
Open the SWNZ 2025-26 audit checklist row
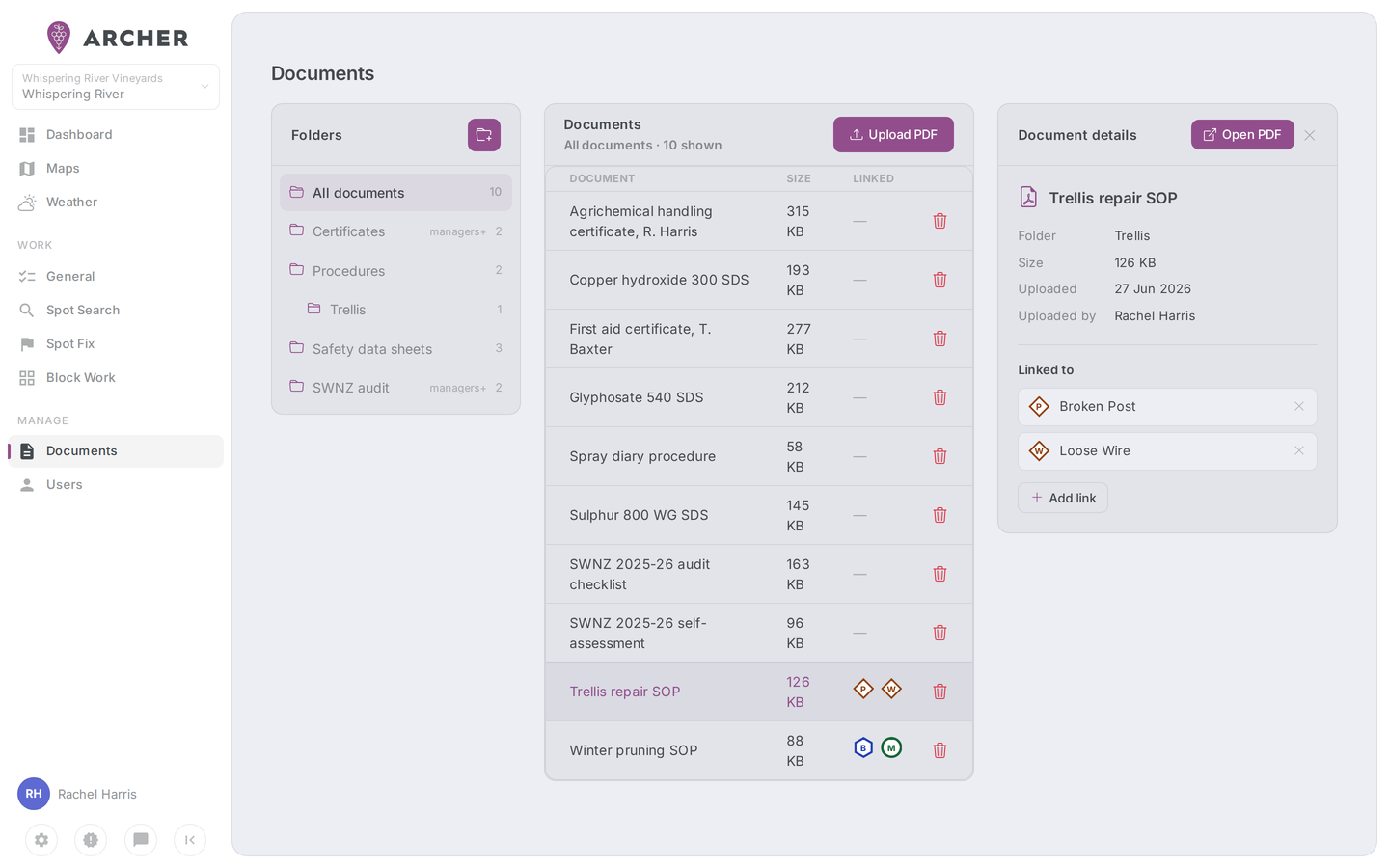(759, 574)
